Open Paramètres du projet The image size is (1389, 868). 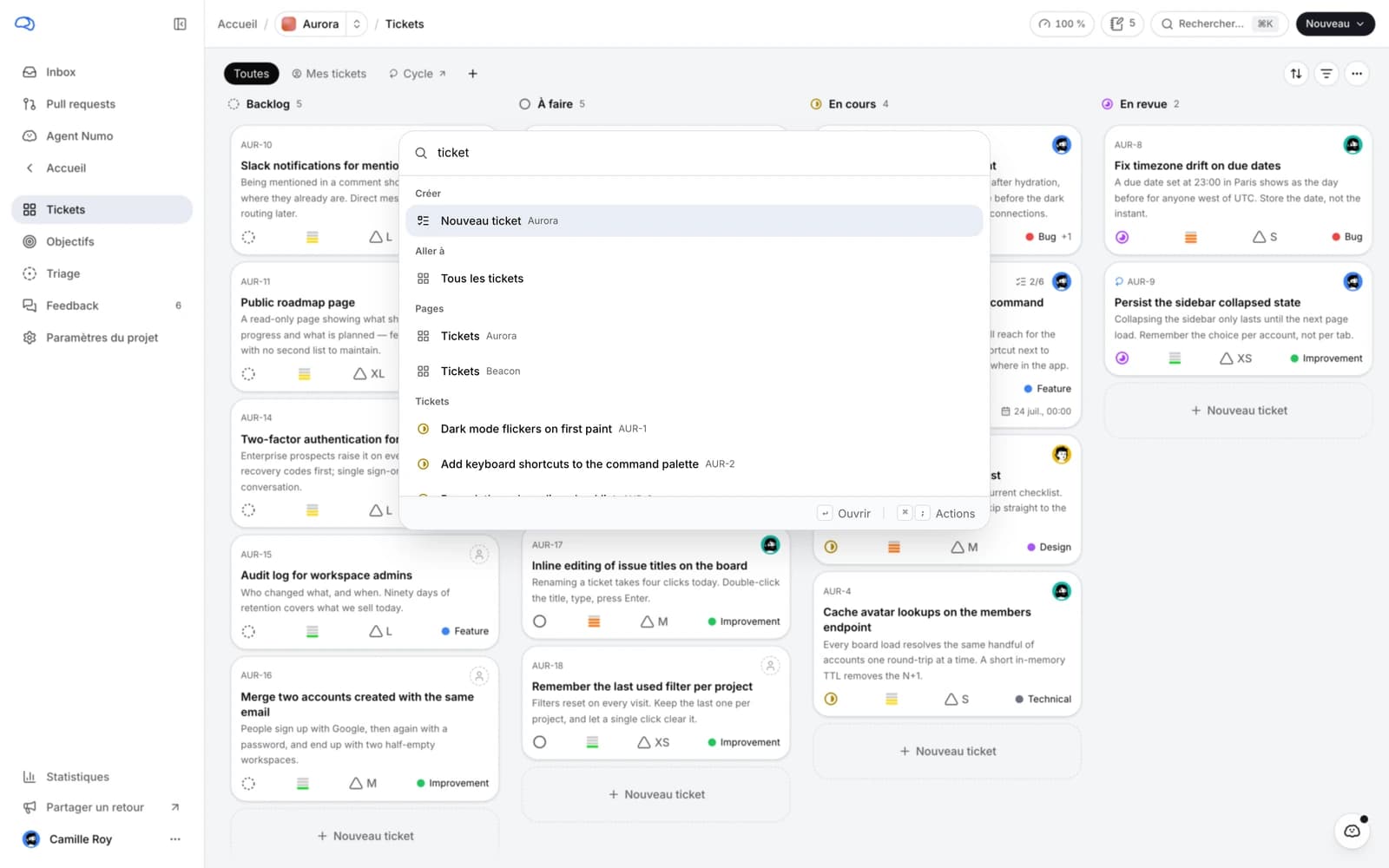pos(102,338)
